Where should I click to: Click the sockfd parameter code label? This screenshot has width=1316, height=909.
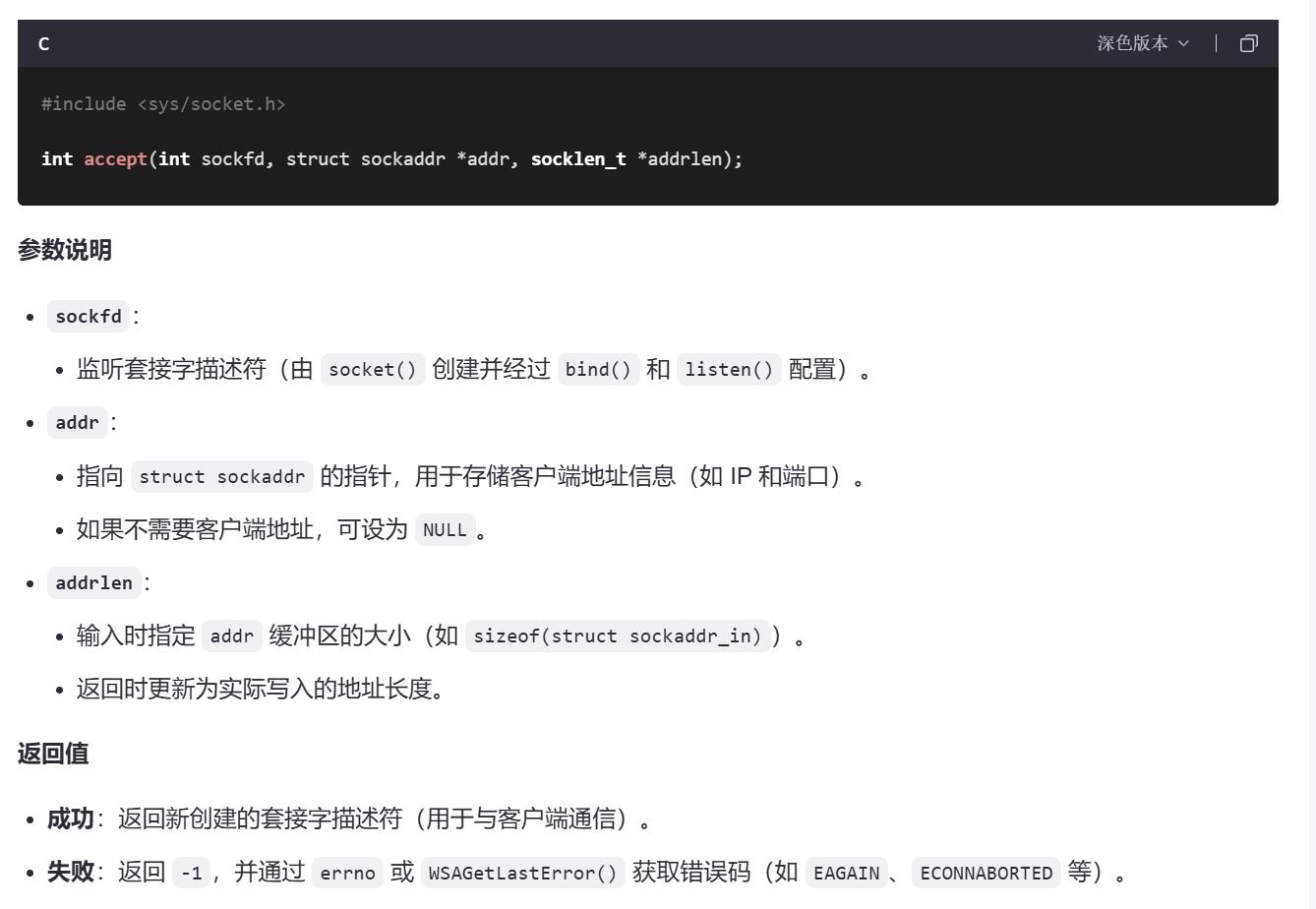click(89, 317)
